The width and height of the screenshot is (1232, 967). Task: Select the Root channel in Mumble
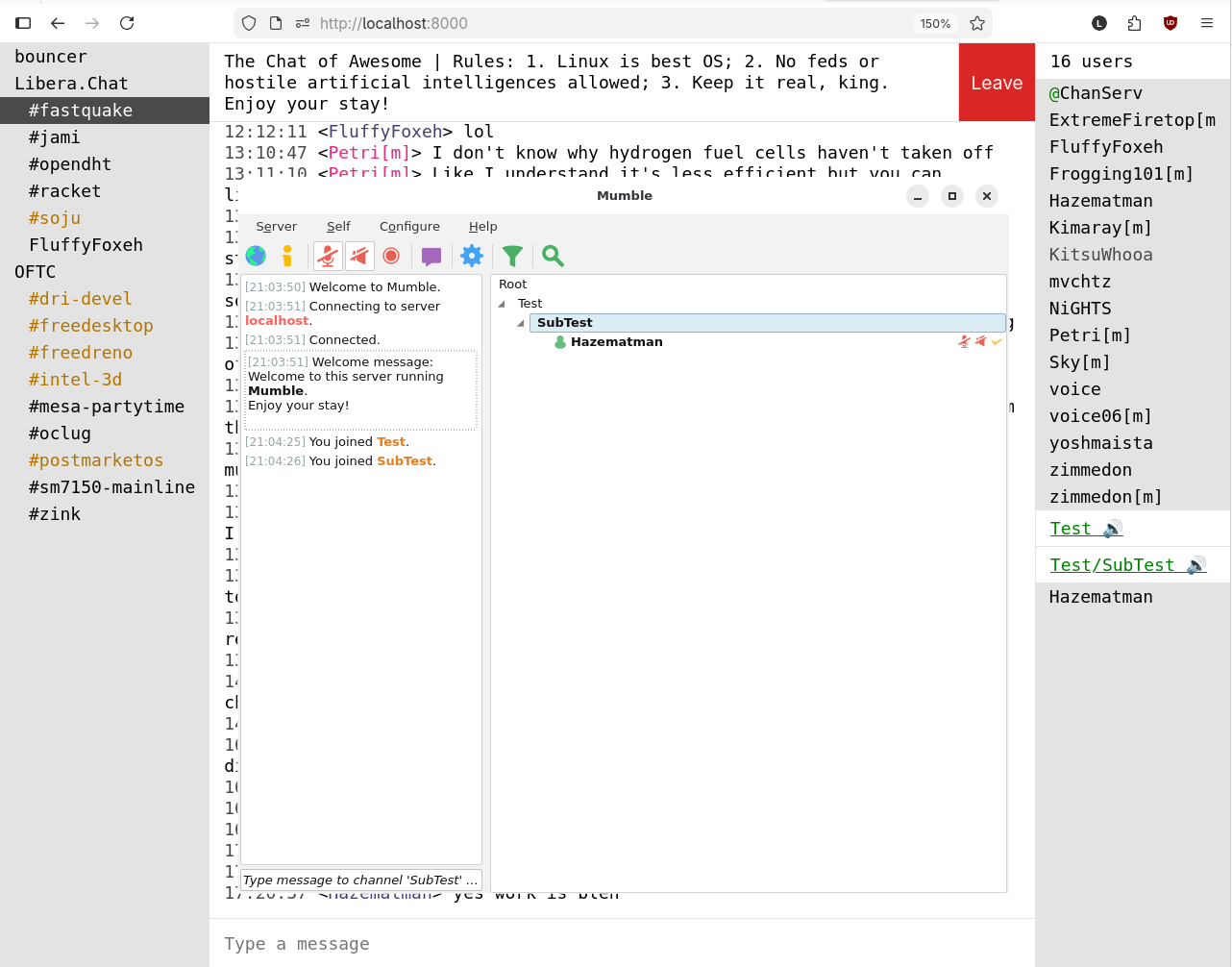[x=512, y=285]
